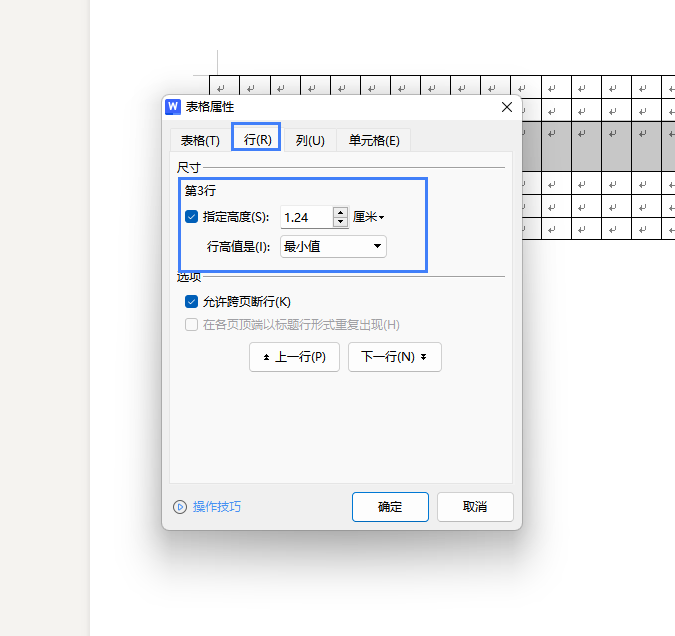
Task: Click the first cell of the document table
Action: click(224, 87)
